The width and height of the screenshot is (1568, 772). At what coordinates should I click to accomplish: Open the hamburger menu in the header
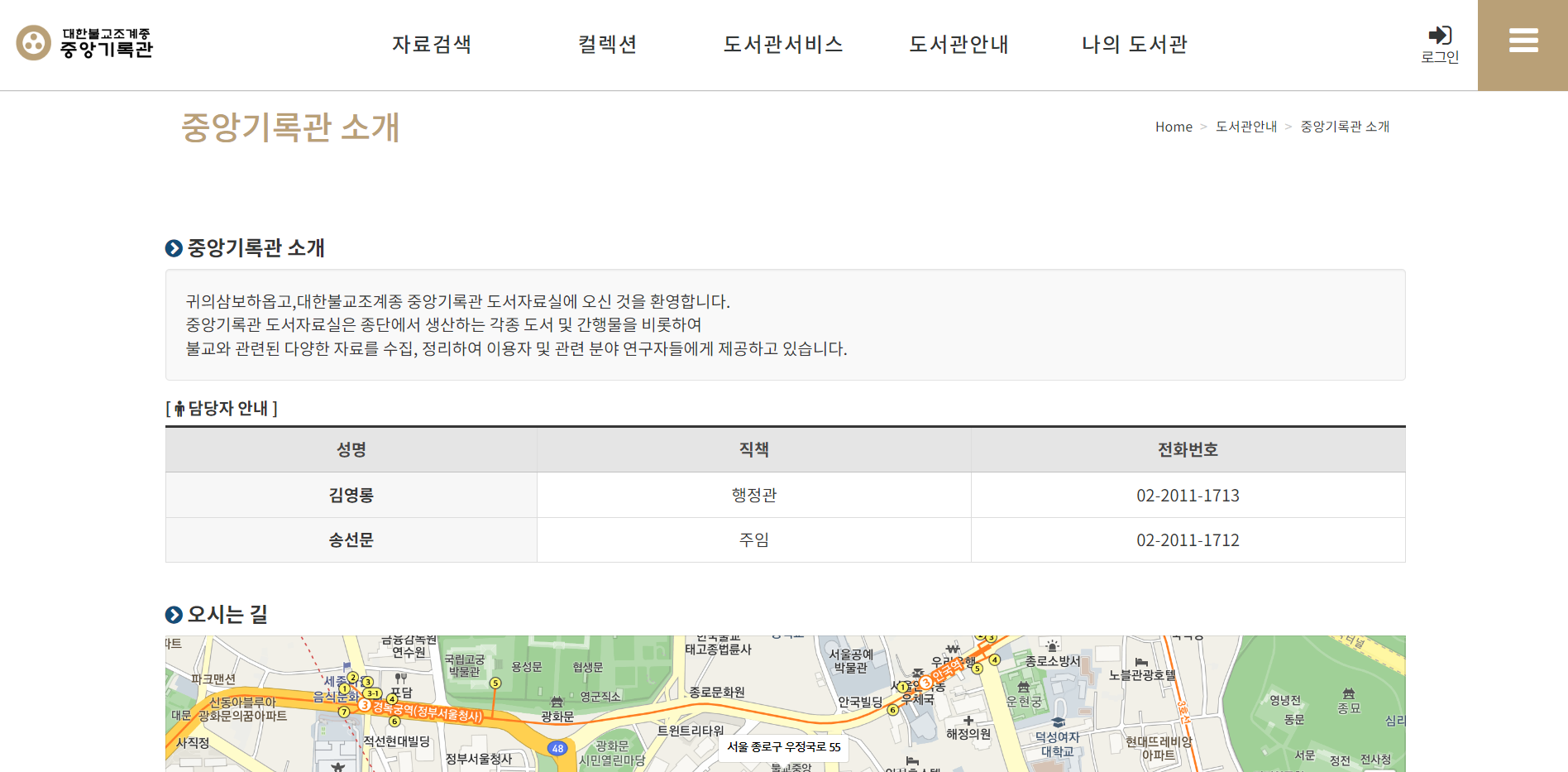pyautogui.click(x=1523, y=41)
